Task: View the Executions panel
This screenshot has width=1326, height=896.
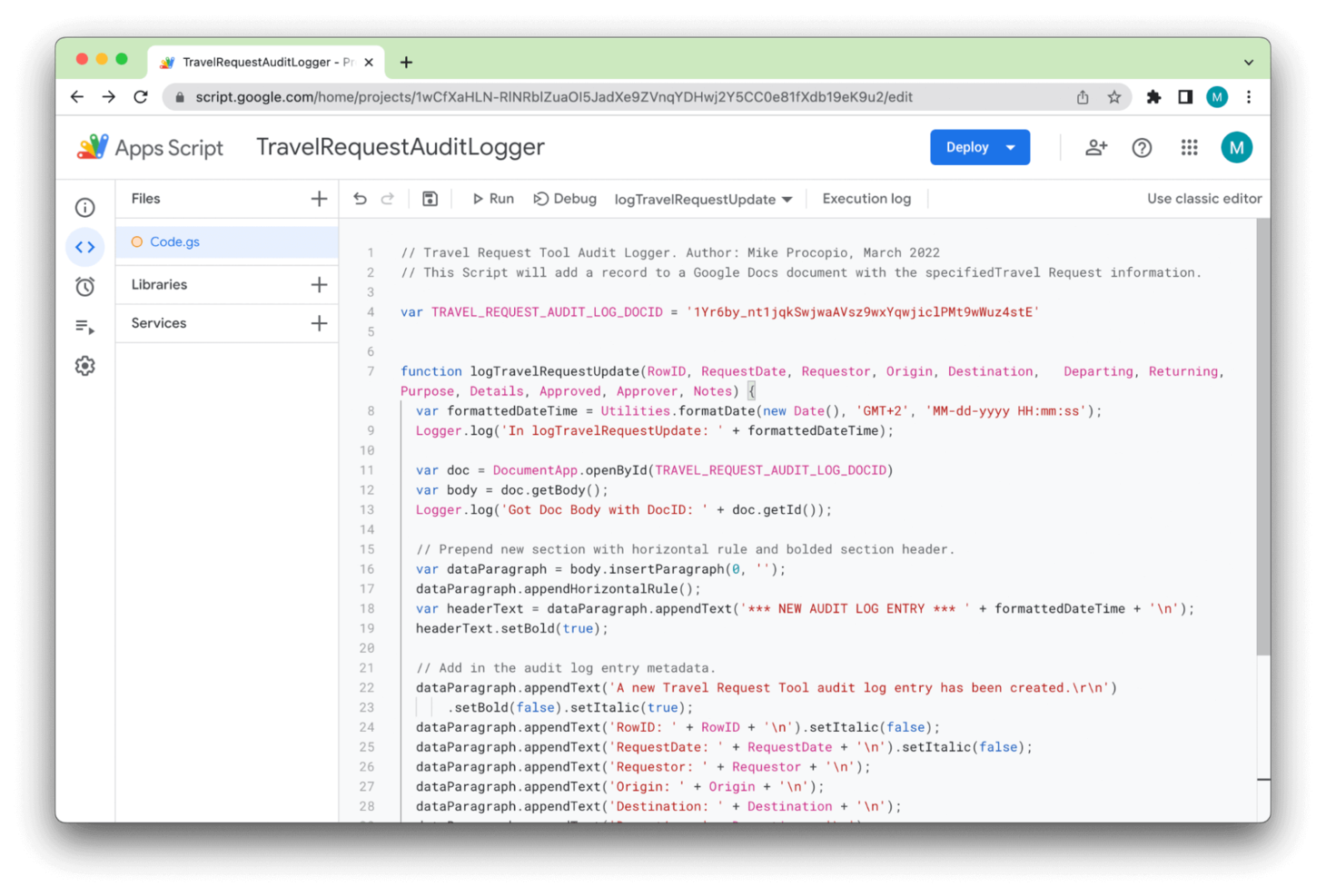Action: pyautogui.click(x=84, y=327)
